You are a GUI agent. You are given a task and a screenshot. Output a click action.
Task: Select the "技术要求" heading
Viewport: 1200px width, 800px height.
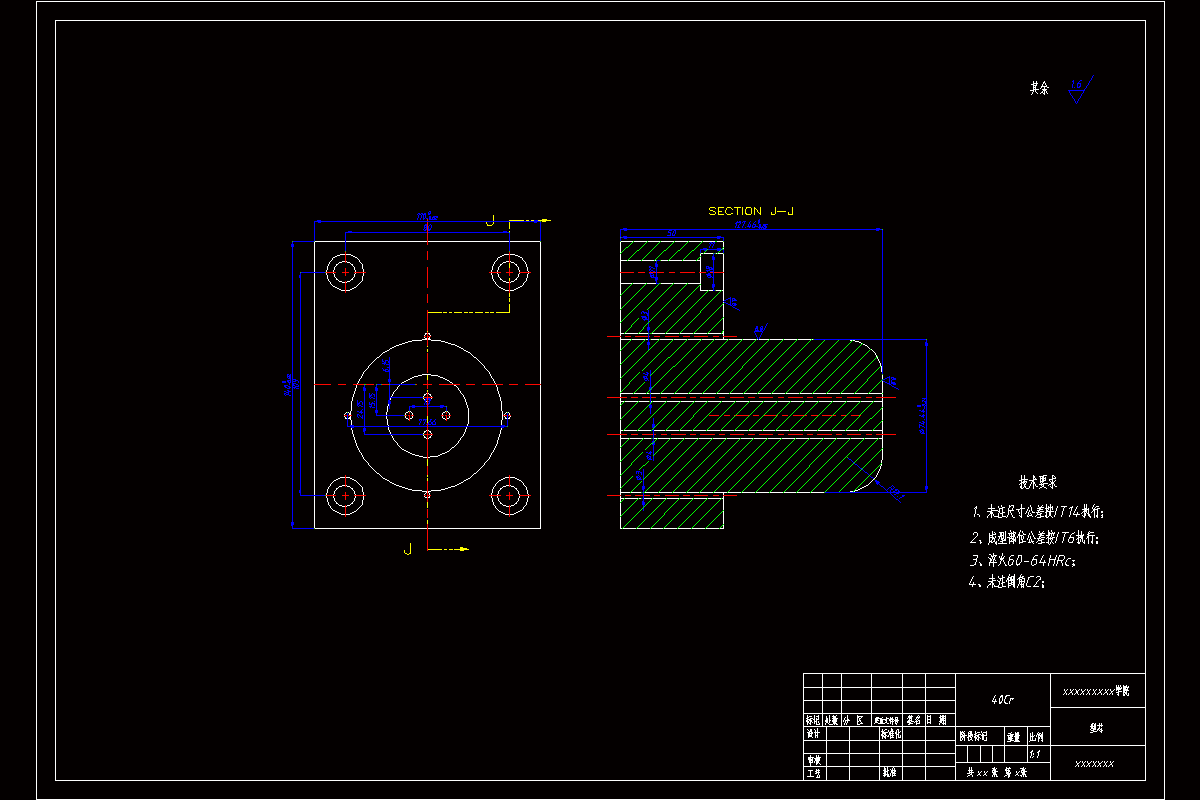(x=1039, y=482)
